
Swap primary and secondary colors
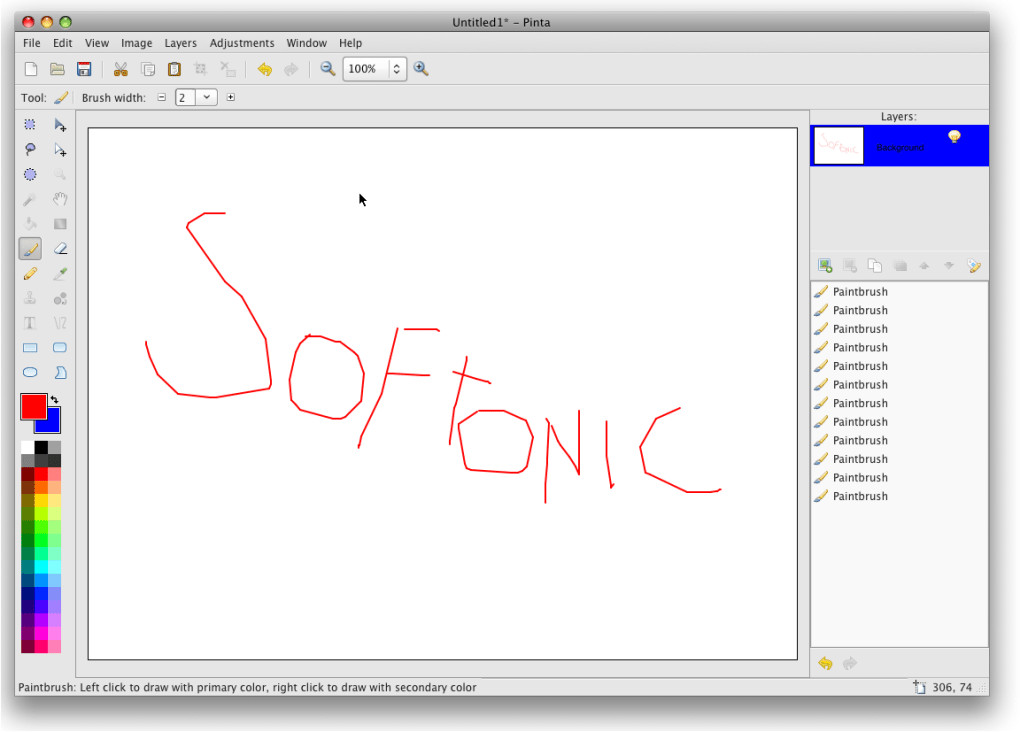55,400
